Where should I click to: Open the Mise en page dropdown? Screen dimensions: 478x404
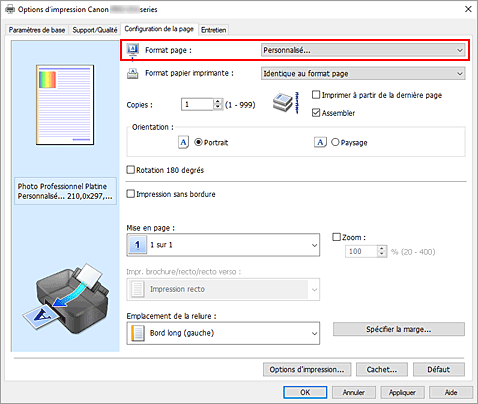tap(223, 245)
